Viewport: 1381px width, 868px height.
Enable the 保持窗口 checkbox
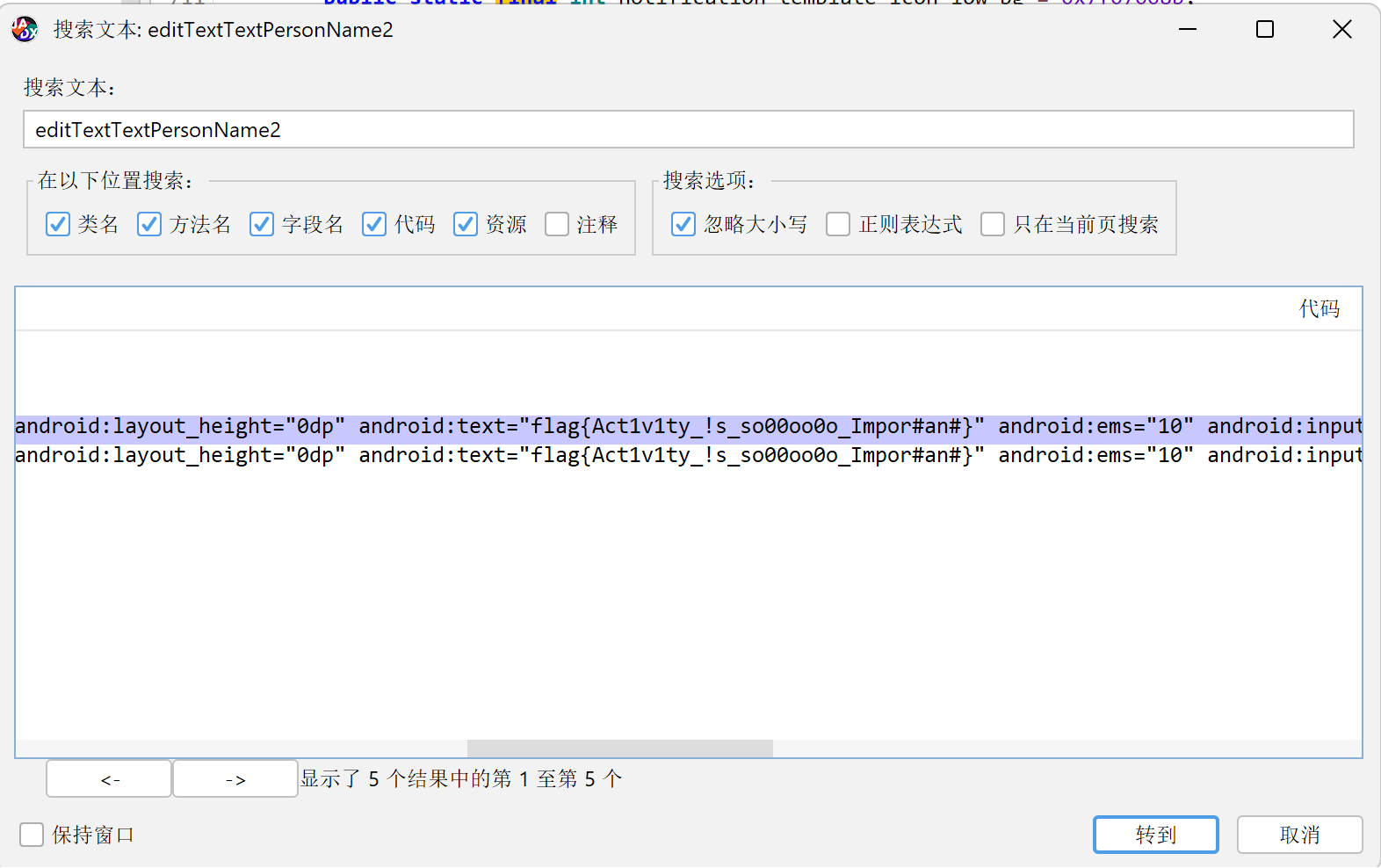click(x=32, y=835)
